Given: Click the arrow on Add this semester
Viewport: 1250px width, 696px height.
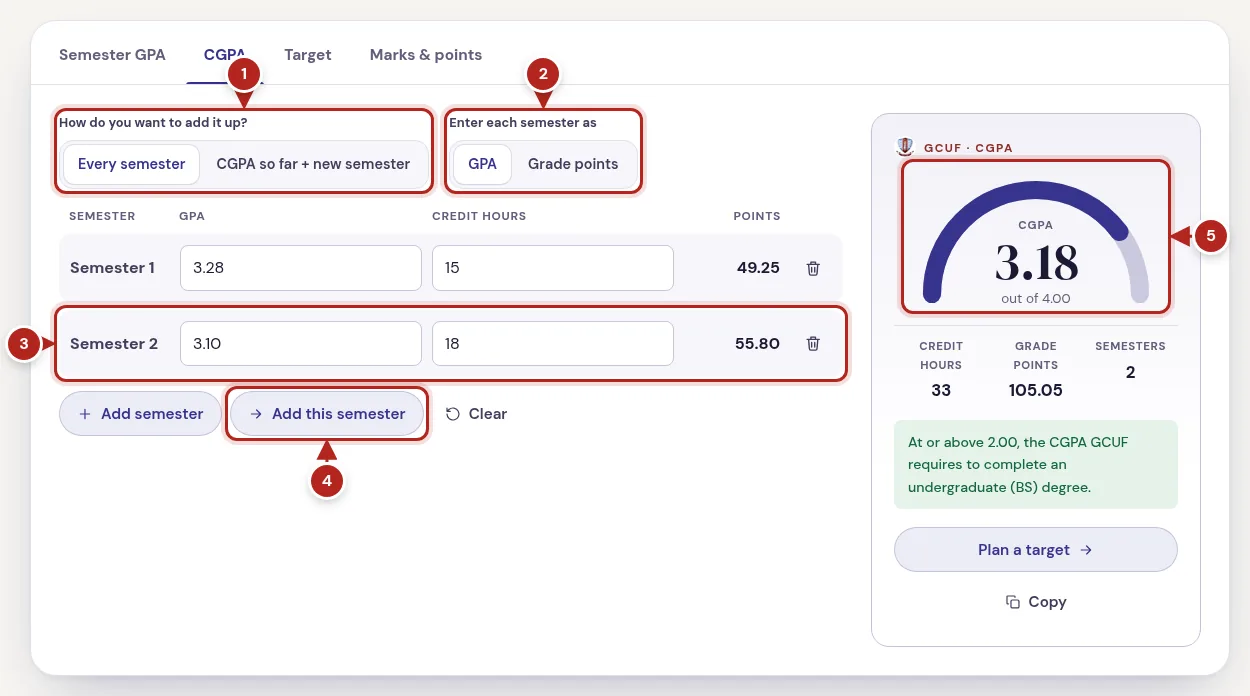Looking at the screenshot, I should coord(256,414).
